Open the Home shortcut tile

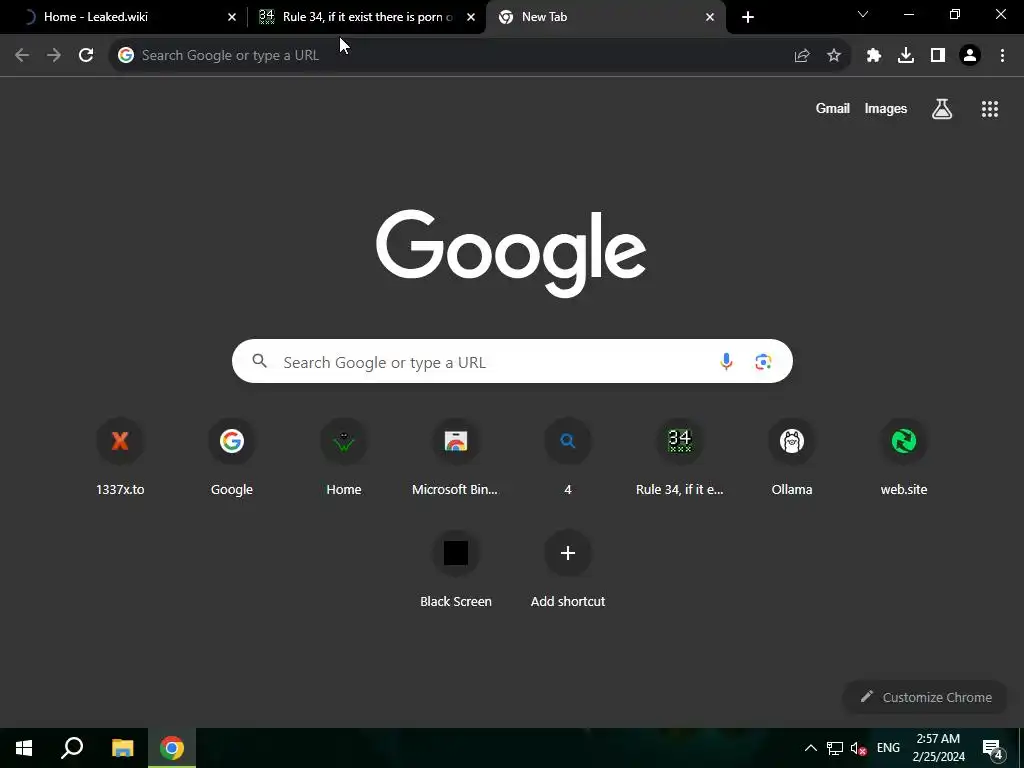pyautogui.click(x=344, y=458)
